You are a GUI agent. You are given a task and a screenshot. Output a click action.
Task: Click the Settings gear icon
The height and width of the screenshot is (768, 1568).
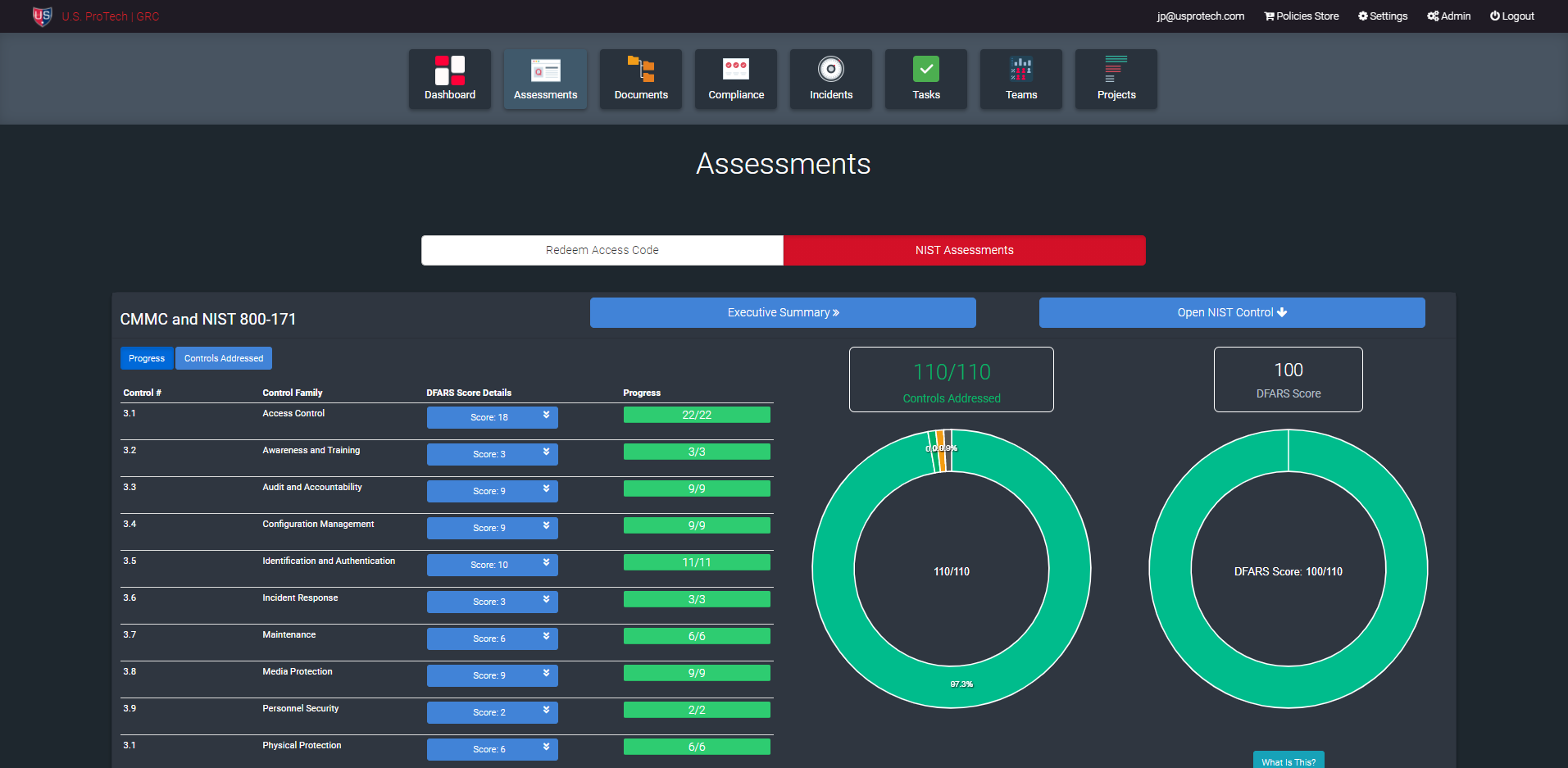point(1363,16)
